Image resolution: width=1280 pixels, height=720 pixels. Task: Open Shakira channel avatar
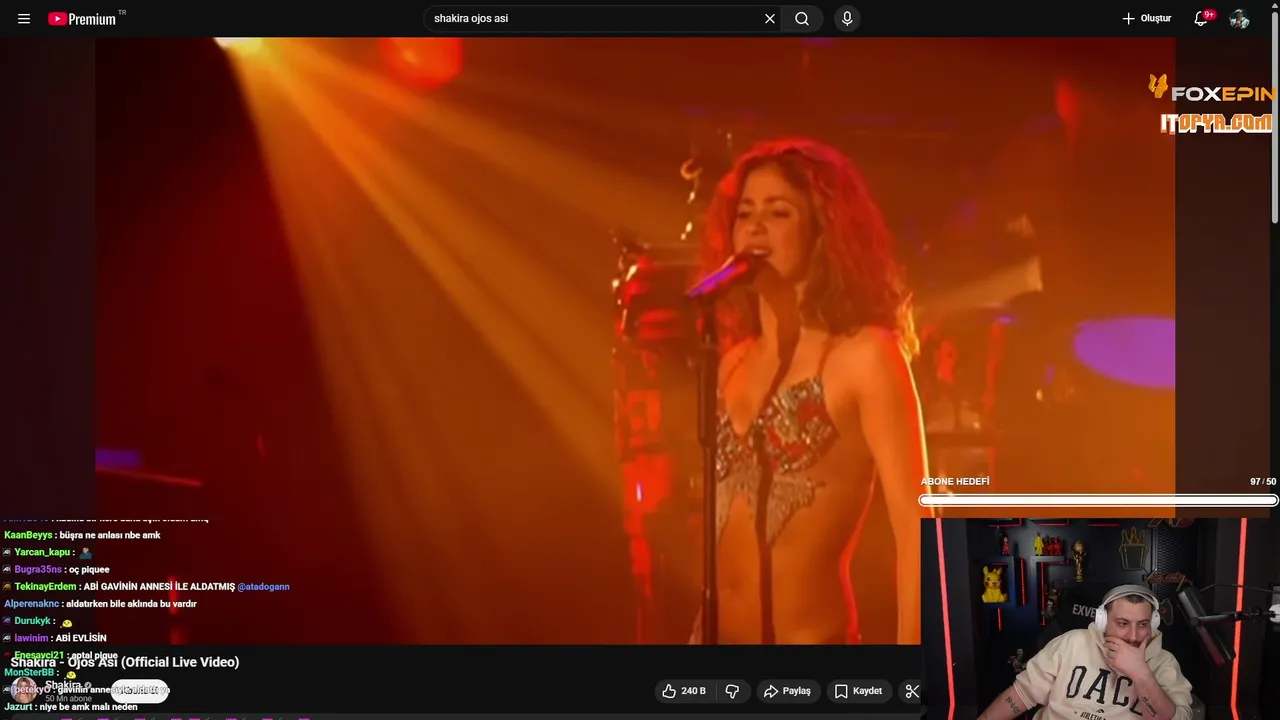click(x=24, y=690)
